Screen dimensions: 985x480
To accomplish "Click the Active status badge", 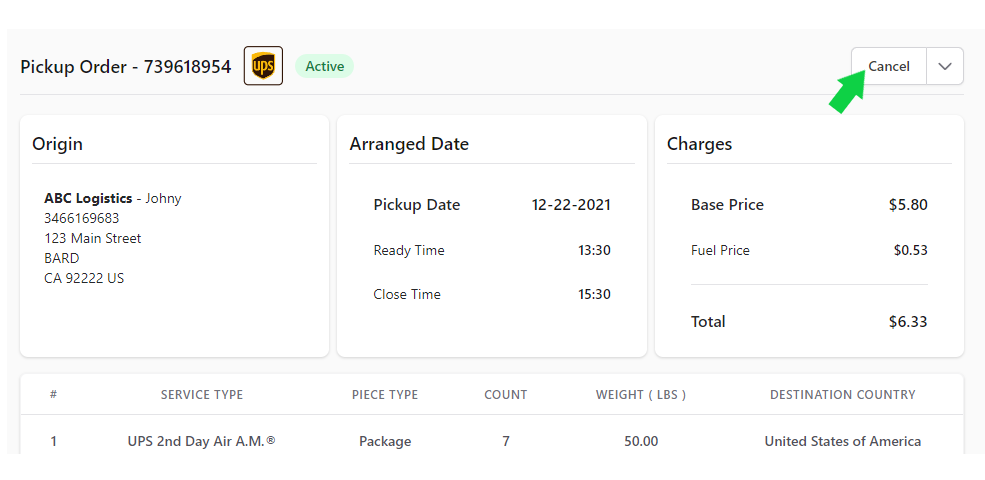I will coord(325,66).
